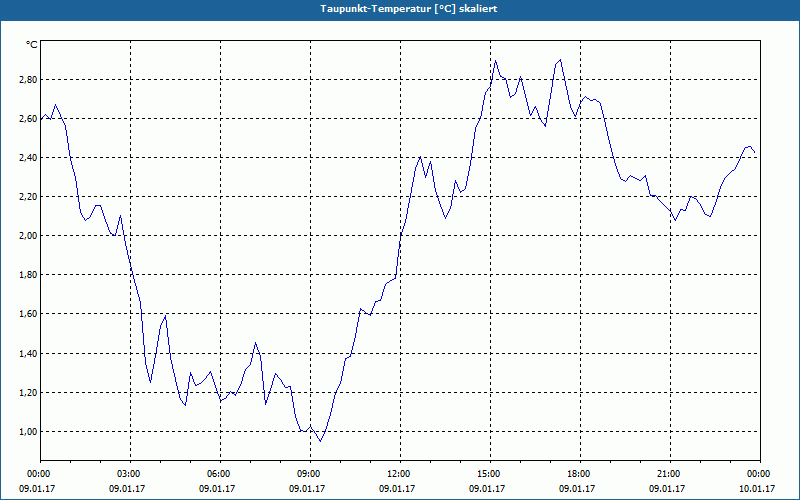Click the 18:00 time axis label
800x500 pixels.
point(580,474)
